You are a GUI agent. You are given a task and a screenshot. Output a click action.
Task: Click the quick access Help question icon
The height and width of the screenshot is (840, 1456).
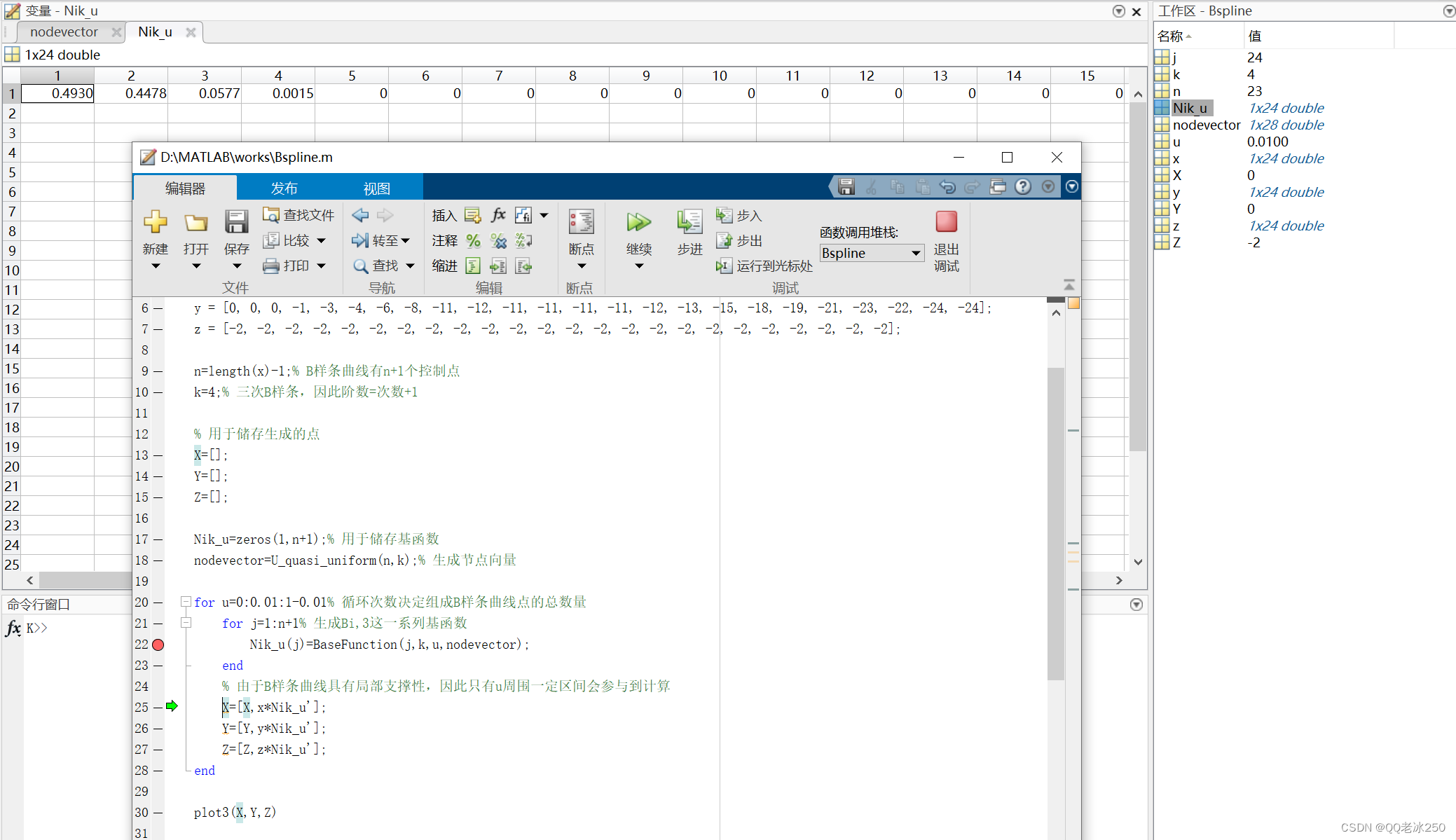pos(1023,186)
